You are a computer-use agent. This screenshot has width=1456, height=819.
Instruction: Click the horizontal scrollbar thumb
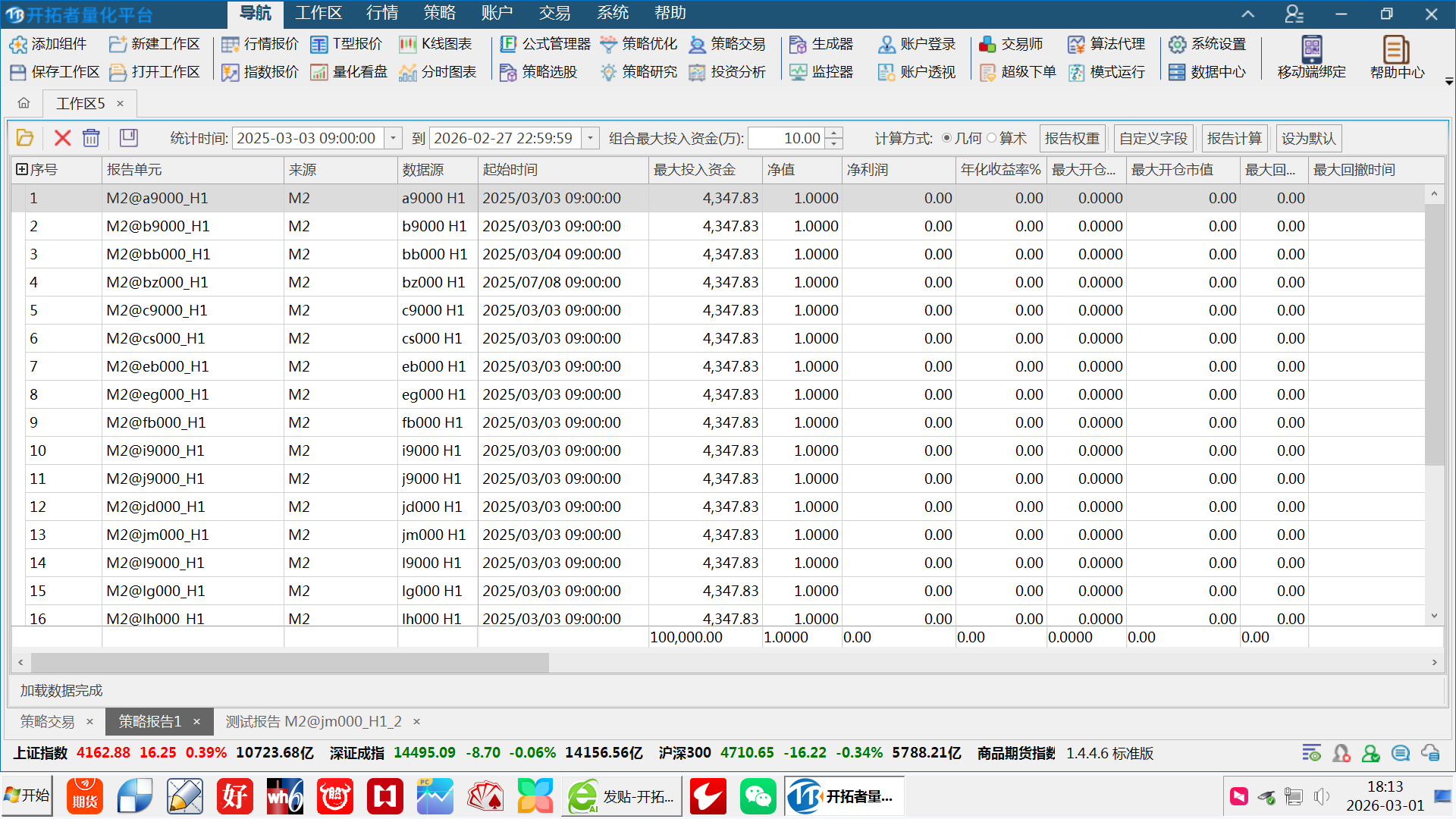288,662
